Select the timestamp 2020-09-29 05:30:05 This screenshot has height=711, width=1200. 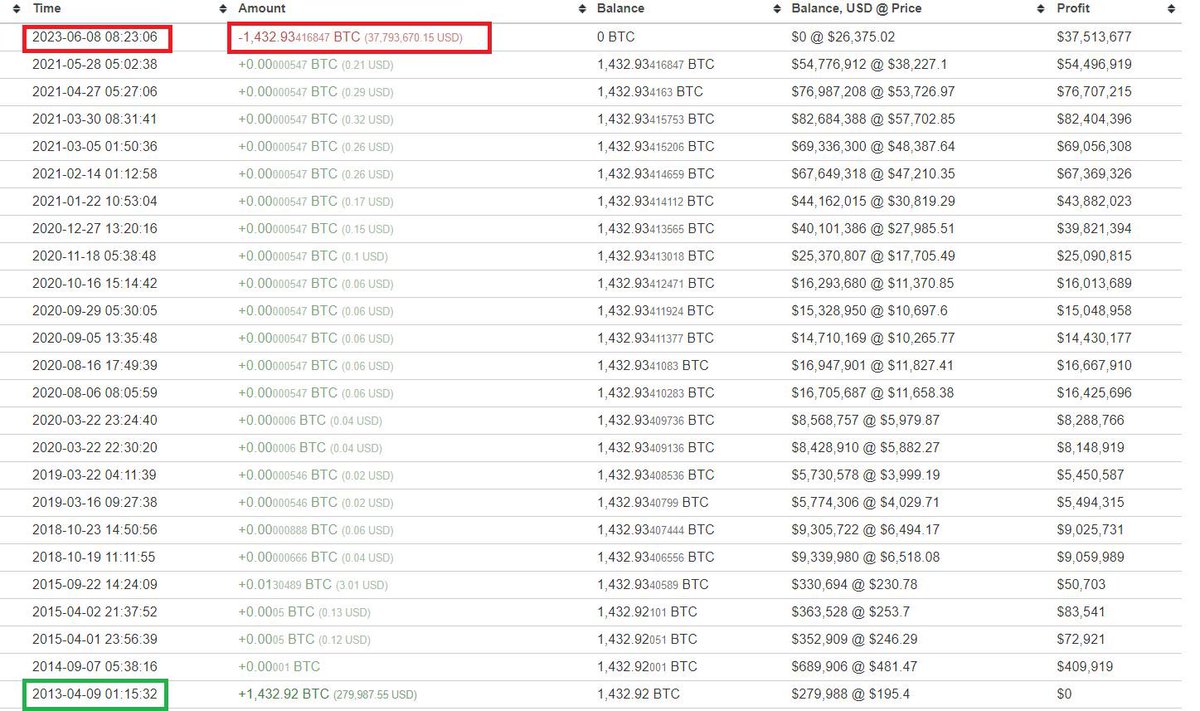[x=95, y=311]
